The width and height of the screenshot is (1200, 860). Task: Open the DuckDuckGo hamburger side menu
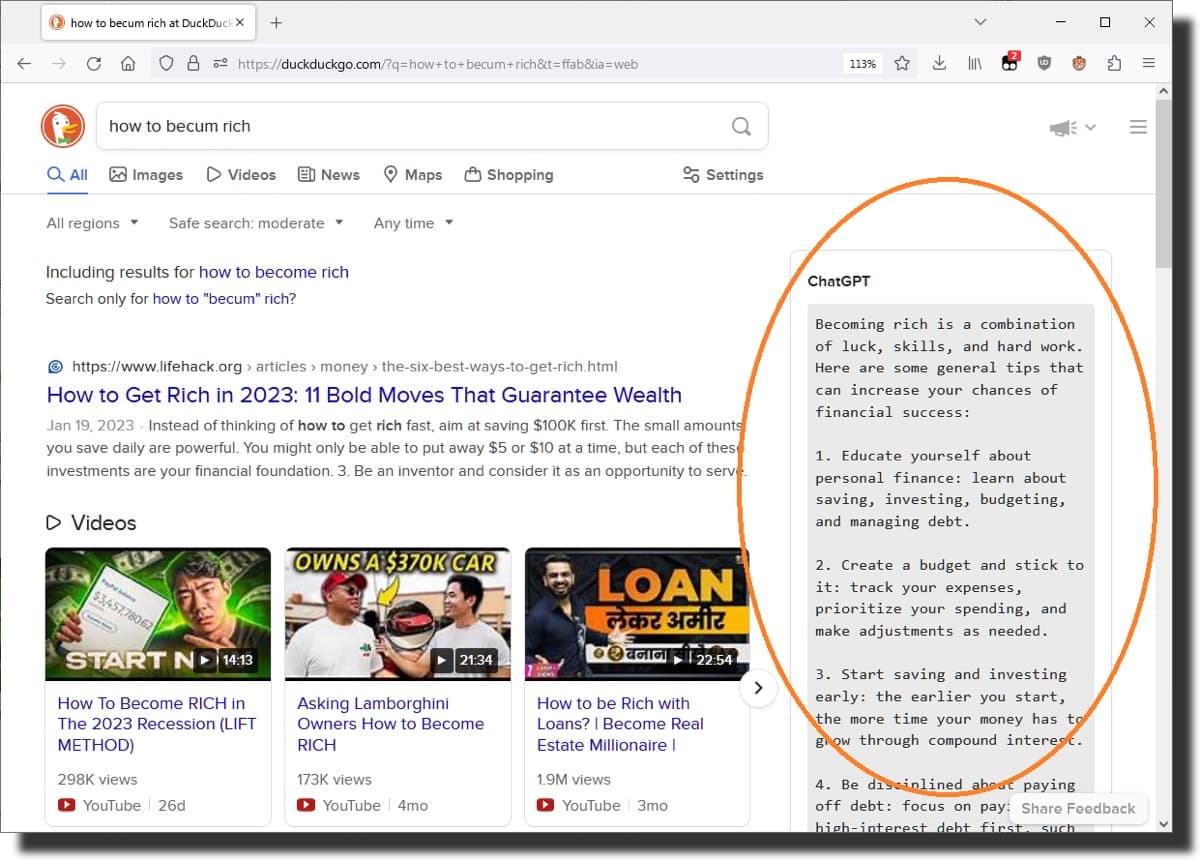coord(1138,127)
